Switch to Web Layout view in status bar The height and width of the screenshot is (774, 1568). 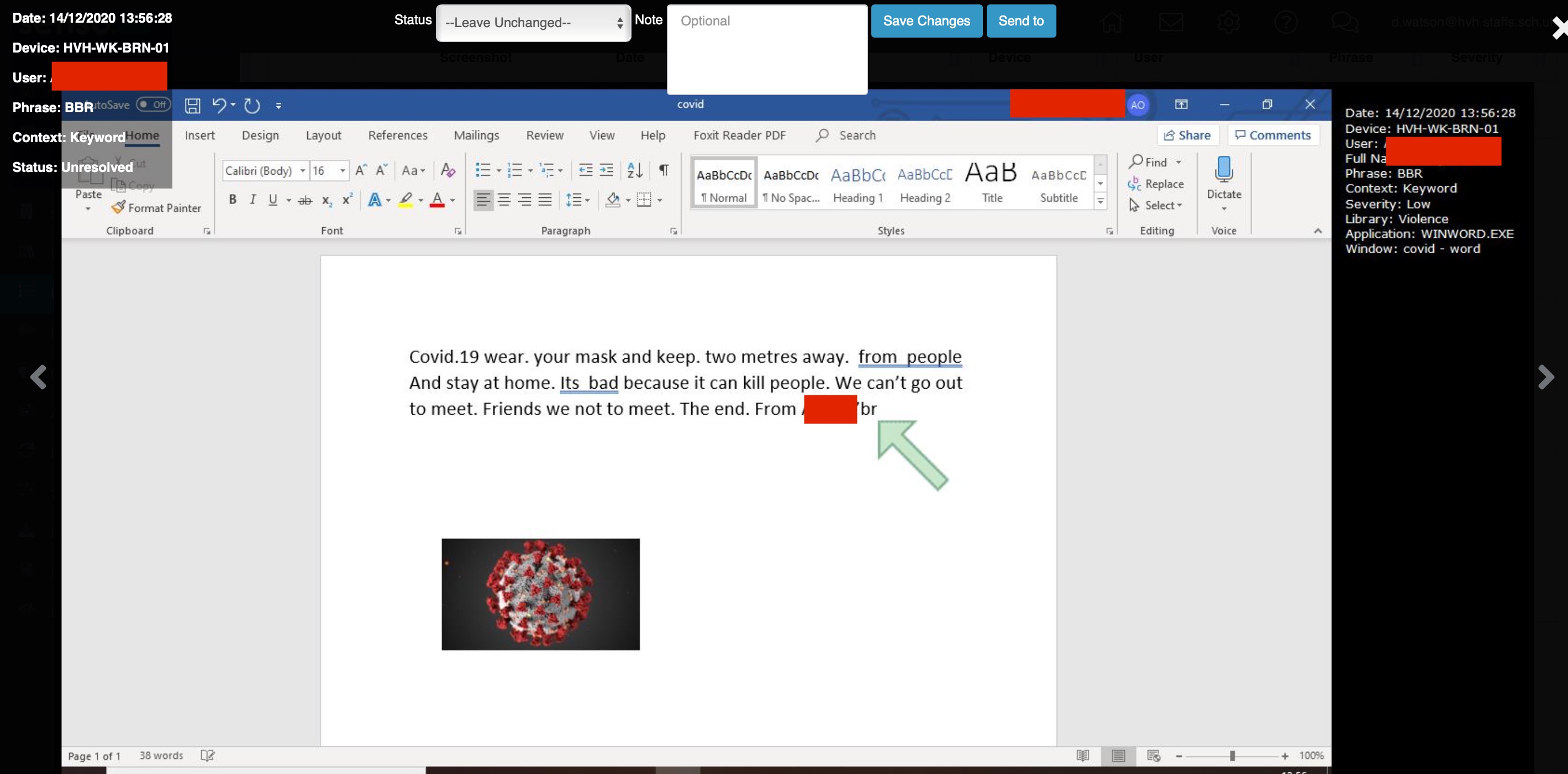coord(1154,755)
